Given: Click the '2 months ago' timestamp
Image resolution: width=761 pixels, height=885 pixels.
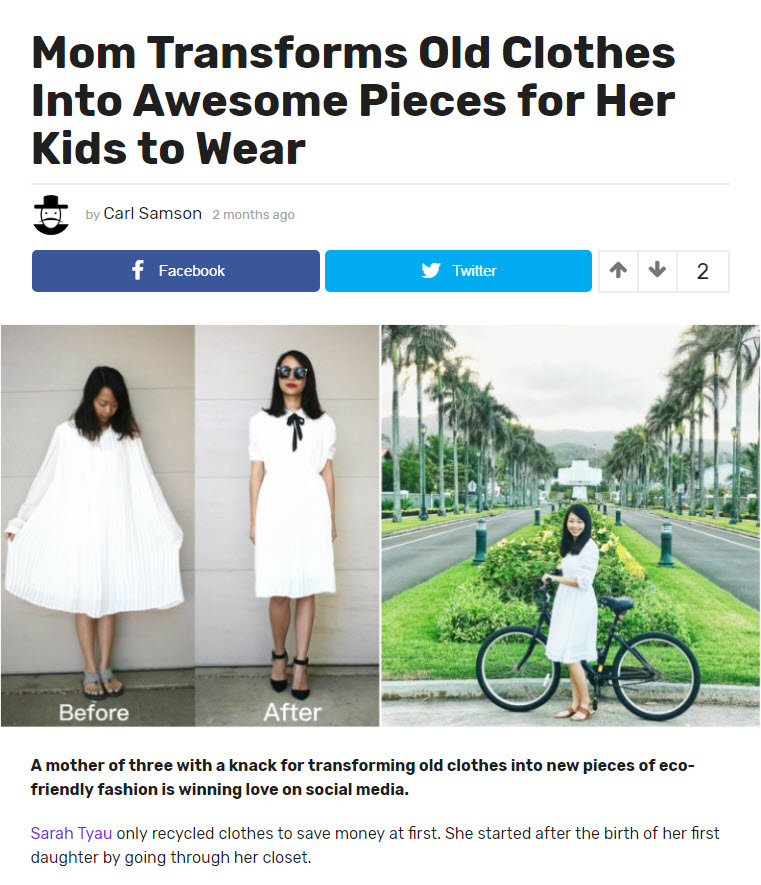Looking at the screenshot, I should coord(253,215).
